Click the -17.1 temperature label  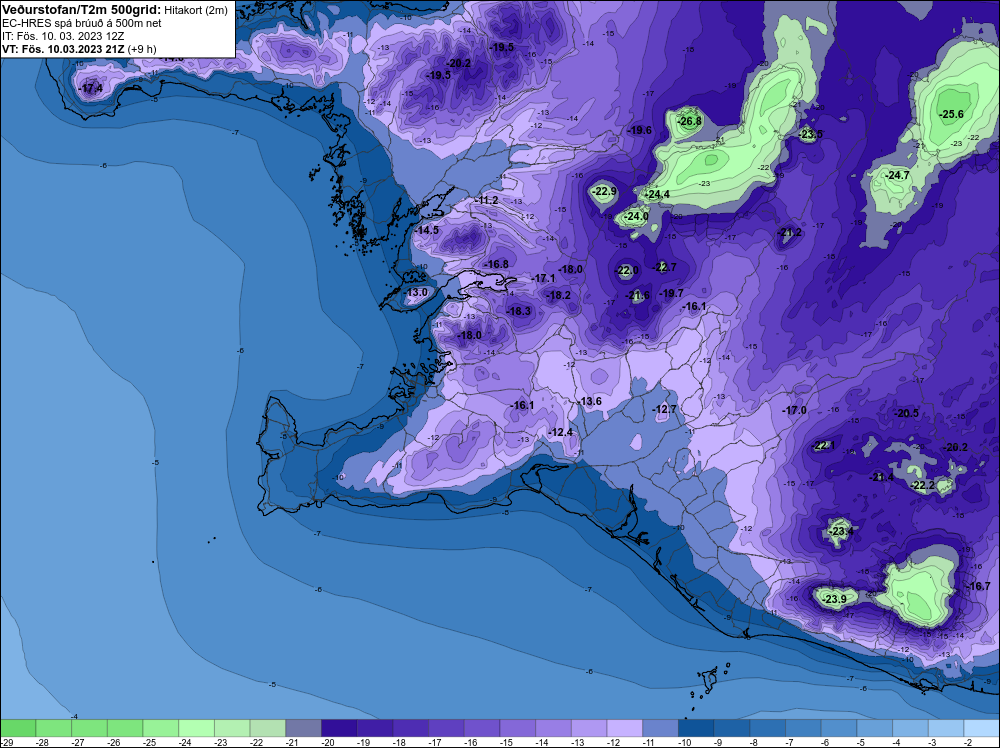coord(543,279)
